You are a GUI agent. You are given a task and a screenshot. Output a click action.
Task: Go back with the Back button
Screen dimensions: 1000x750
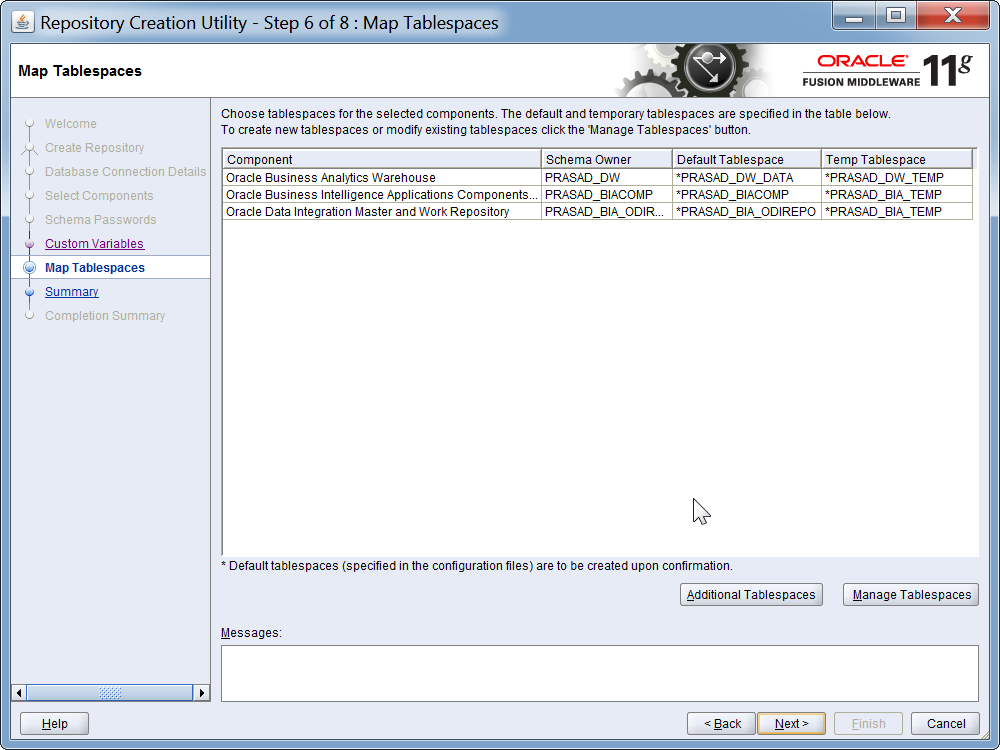[721, 723]
